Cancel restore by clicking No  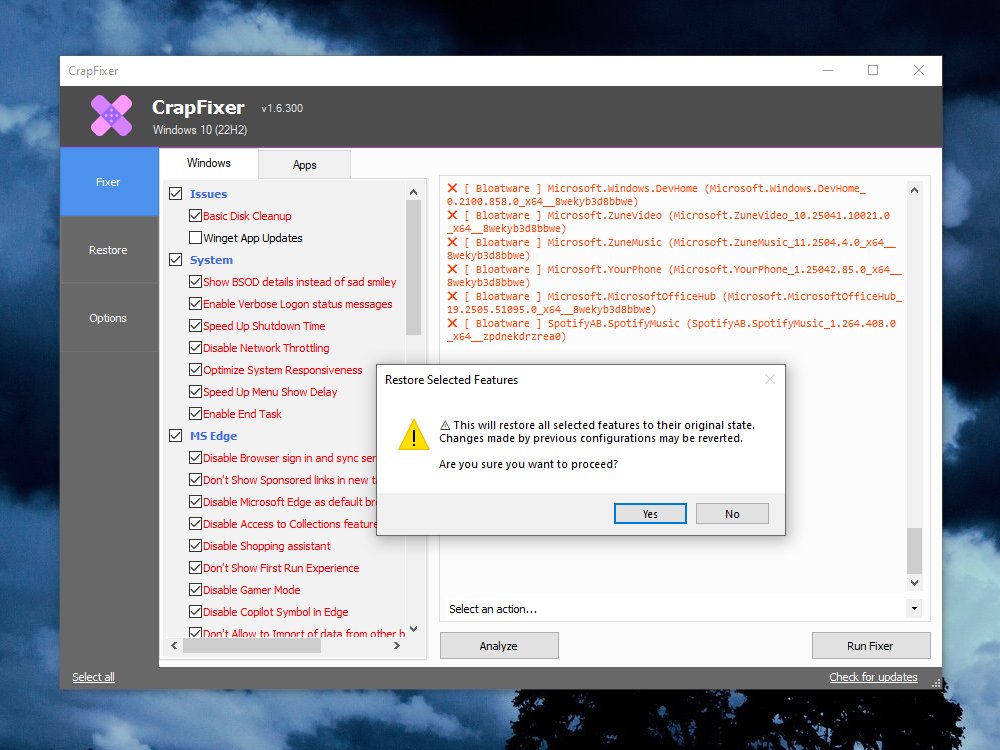point(732,513)
